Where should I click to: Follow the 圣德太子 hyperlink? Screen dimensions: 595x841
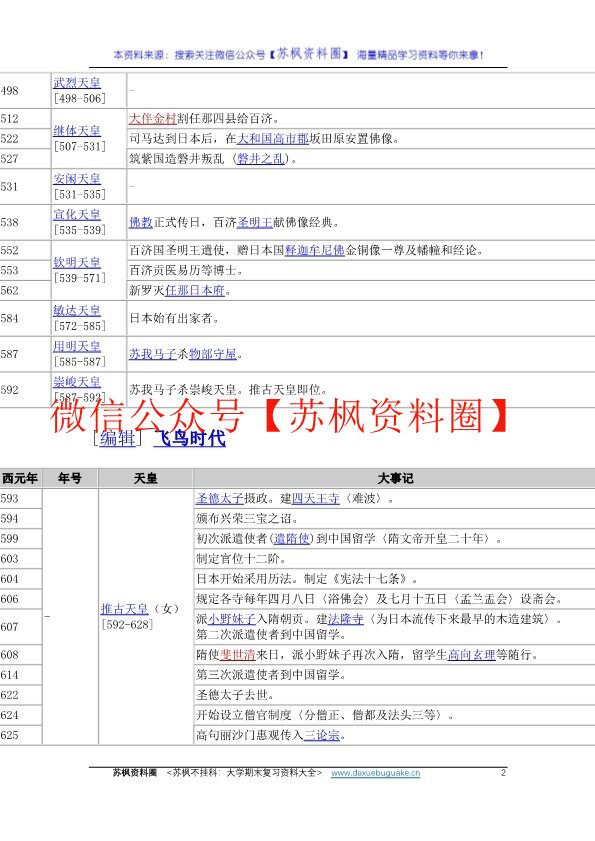coord(219,499)
